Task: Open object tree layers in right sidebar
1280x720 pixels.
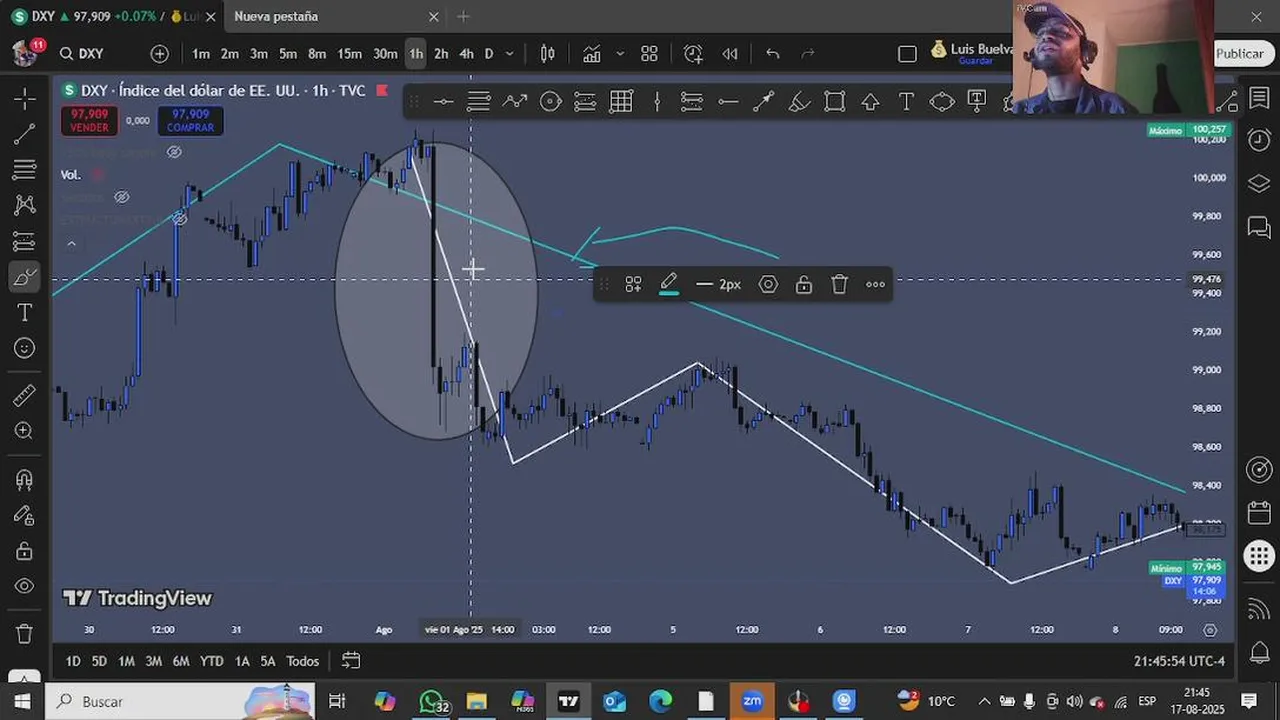Action: click(x=1259, y=184)
